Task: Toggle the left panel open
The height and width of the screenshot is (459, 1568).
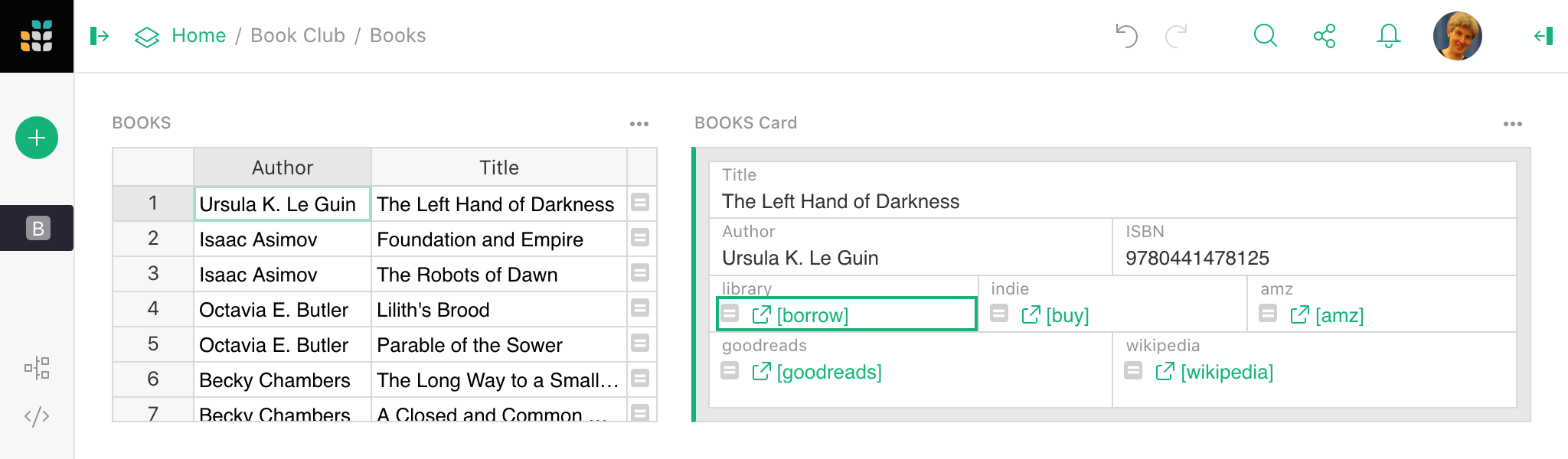Action: tap(100, 36)
